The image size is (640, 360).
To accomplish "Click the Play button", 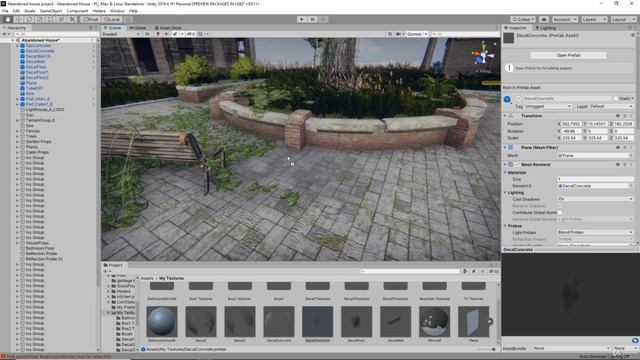I will [302, 19].
